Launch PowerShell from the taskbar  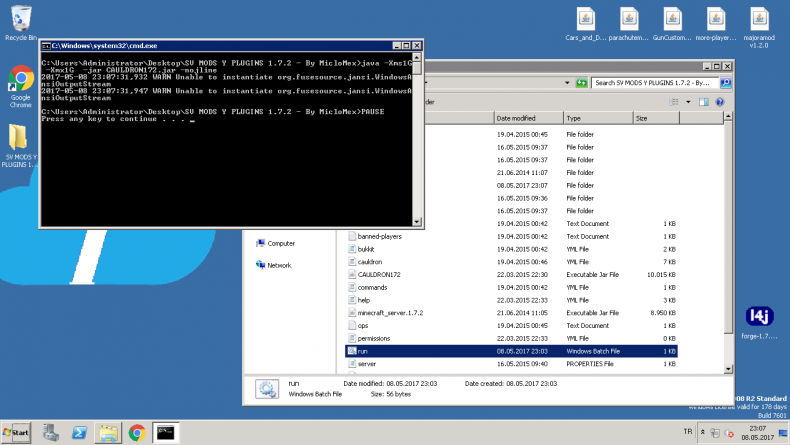click(79, 432)
